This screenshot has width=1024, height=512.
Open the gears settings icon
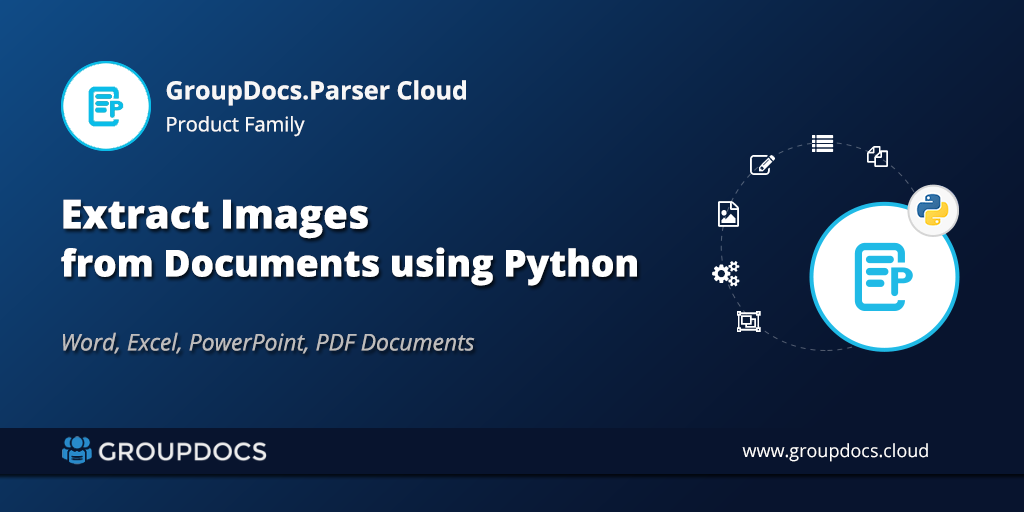[x=725, y=272]
